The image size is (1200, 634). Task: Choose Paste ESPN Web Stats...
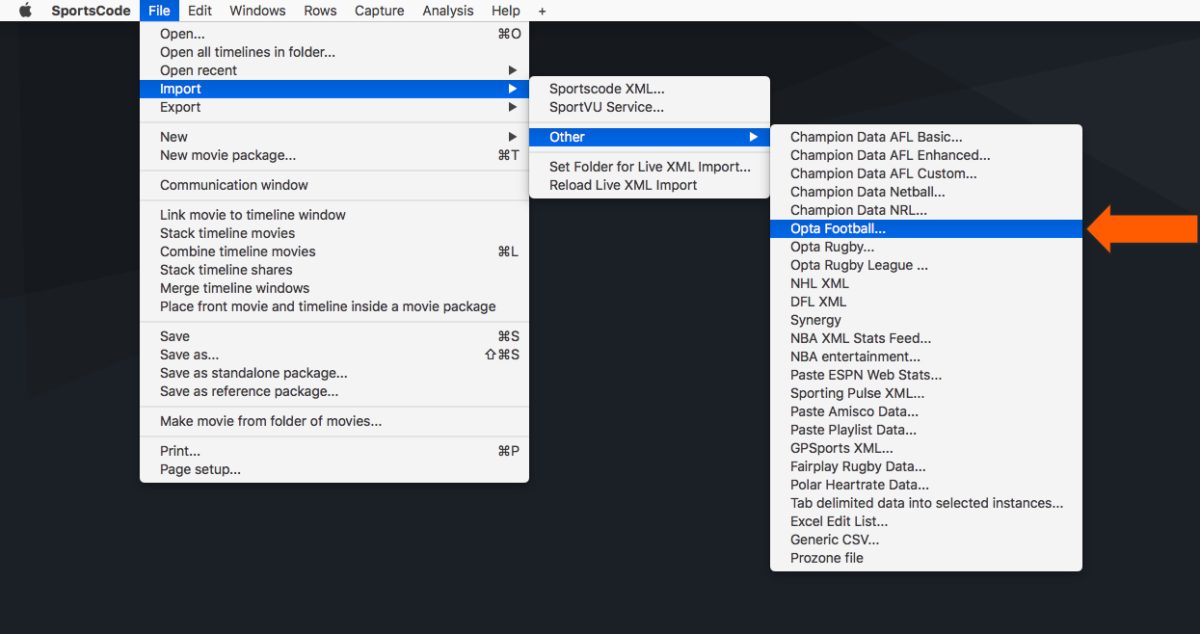(926, 375)
